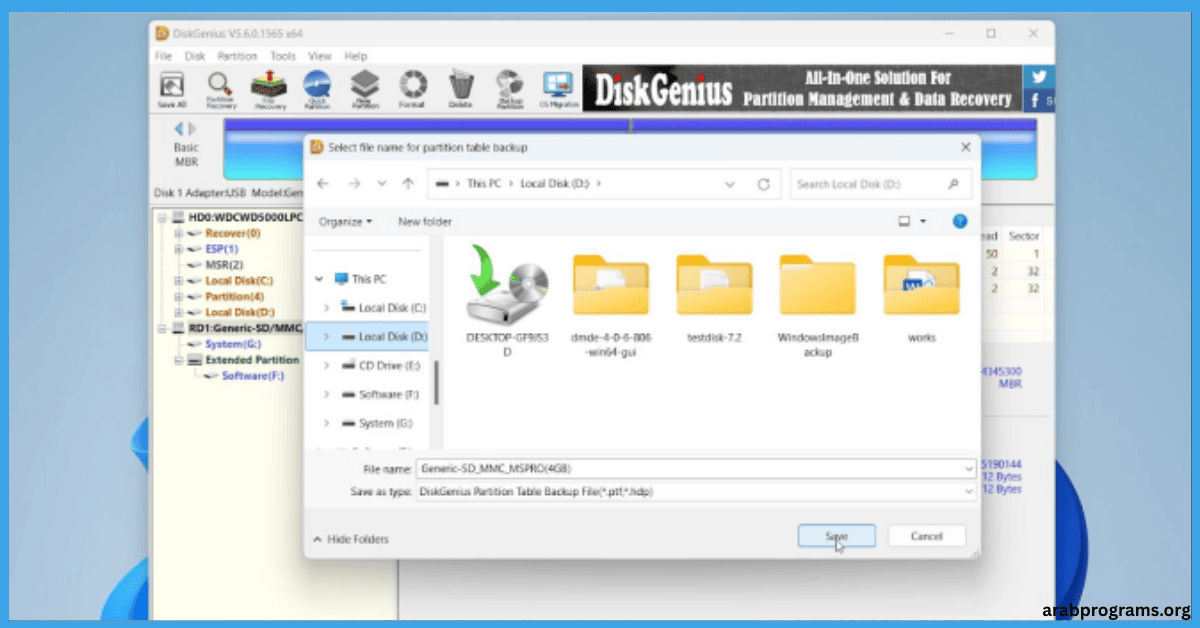Open the Backup Partition tool
The width and height of the screenshot is (1200, 628).
coord(509,89)
